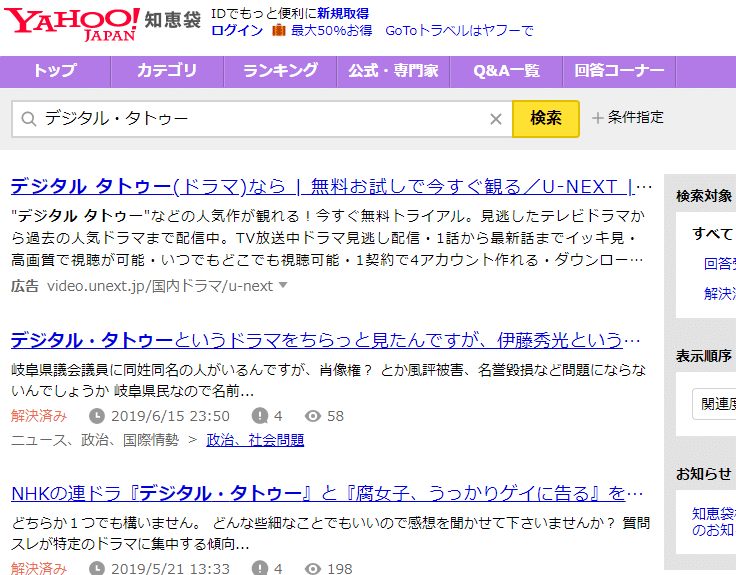This screenshot has height=575, width=736.
Task: Open the 回答コーナー tab
Action: pos(620,71)
